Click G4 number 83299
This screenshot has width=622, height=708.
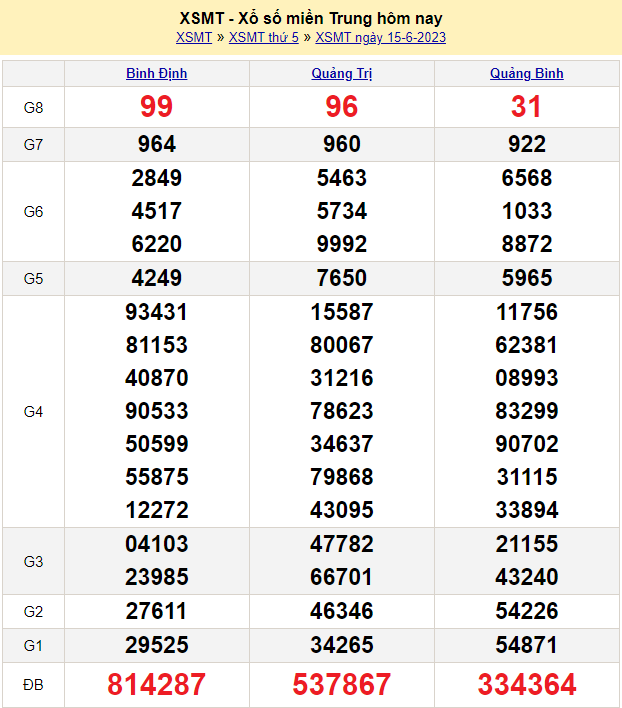527,411
